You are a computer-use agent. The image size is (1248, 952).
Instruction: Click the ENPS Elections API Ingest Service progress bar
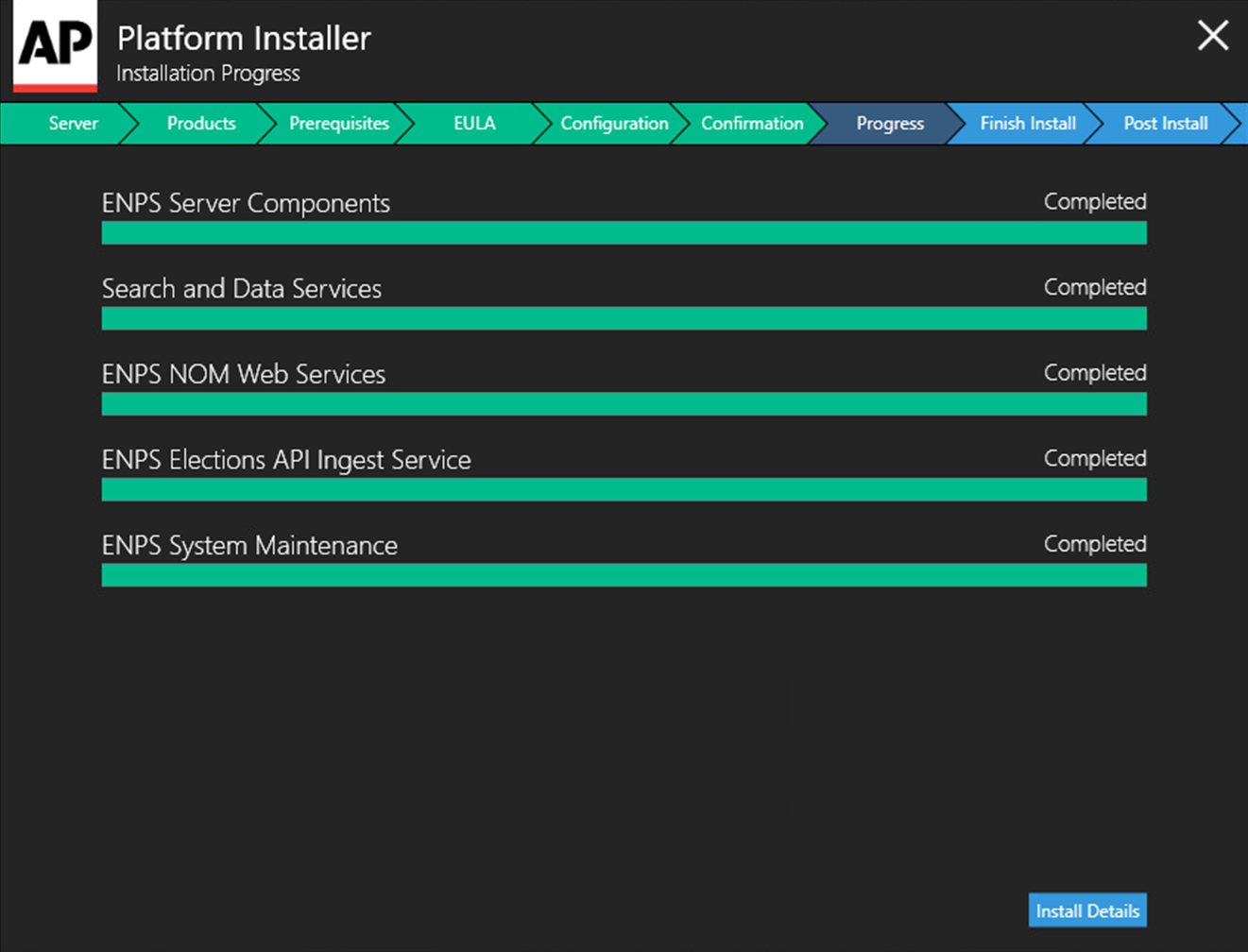pyautogui.click(x=624, y=489)
